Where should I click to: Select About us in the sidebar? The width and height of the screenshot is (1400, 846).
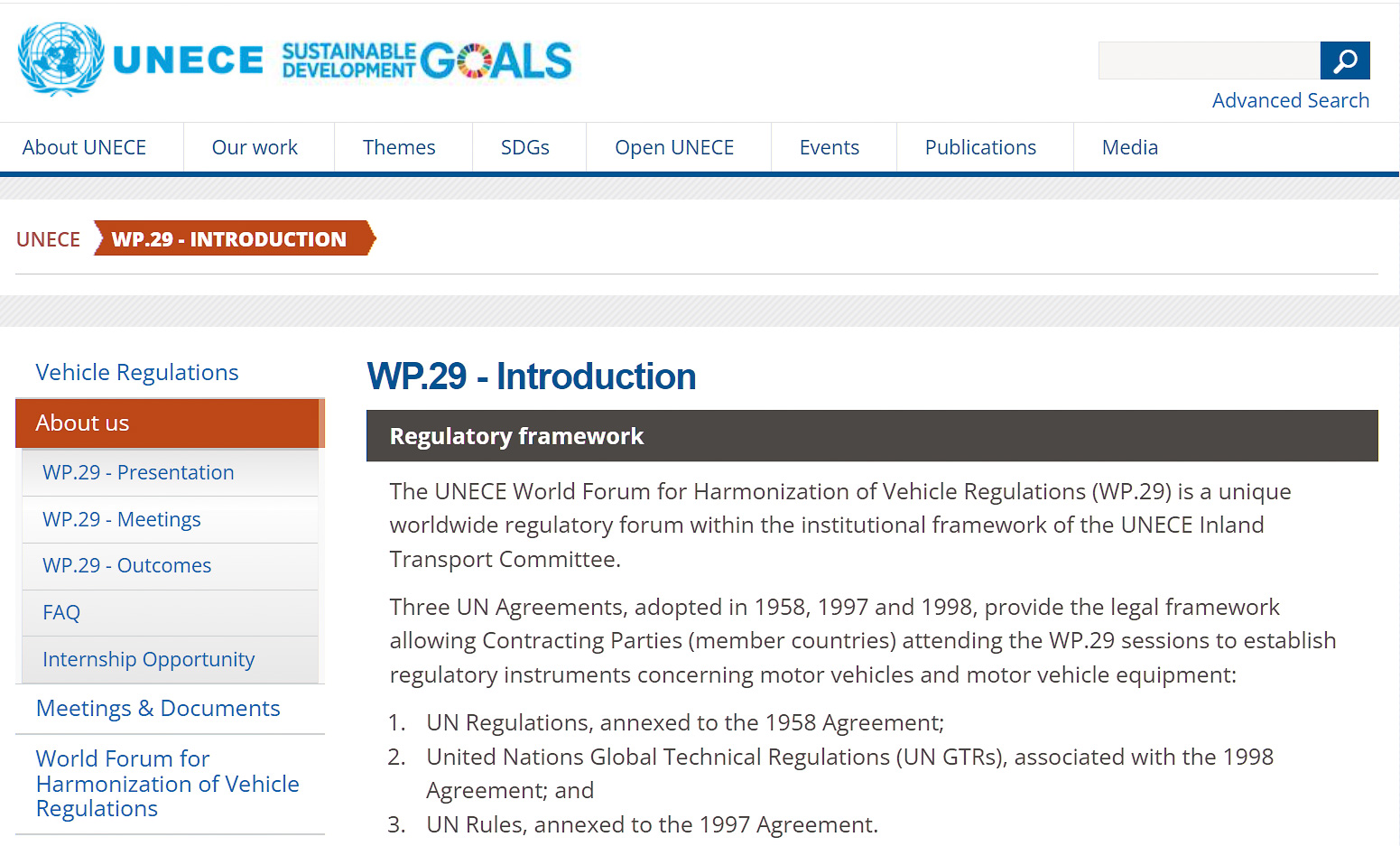tap(82, 423)
